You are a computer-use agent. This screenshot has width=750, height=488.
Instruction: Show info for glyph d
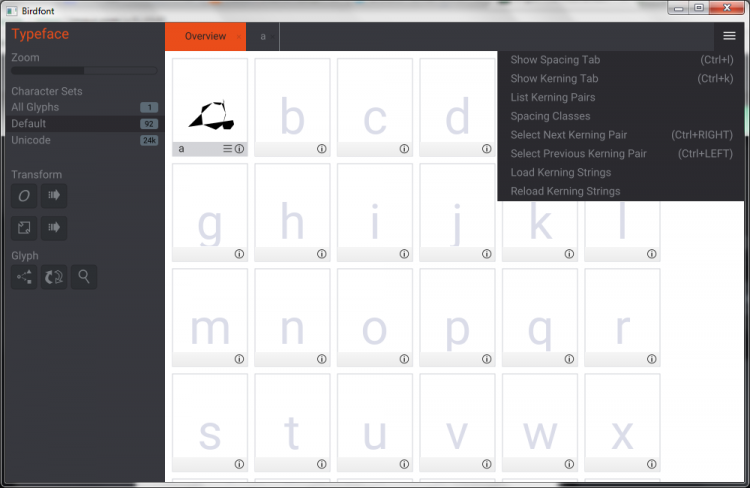486,149
